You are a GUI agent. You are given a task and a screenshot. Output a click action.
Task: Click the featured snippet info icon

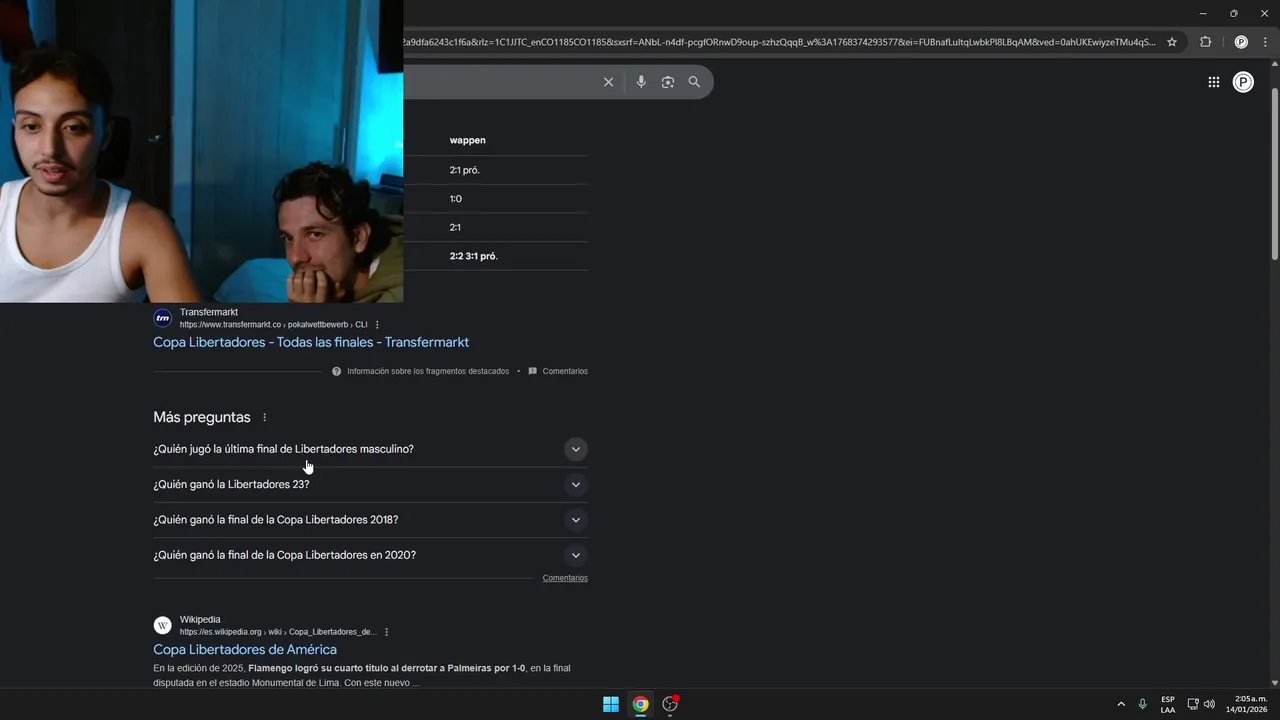337,371
